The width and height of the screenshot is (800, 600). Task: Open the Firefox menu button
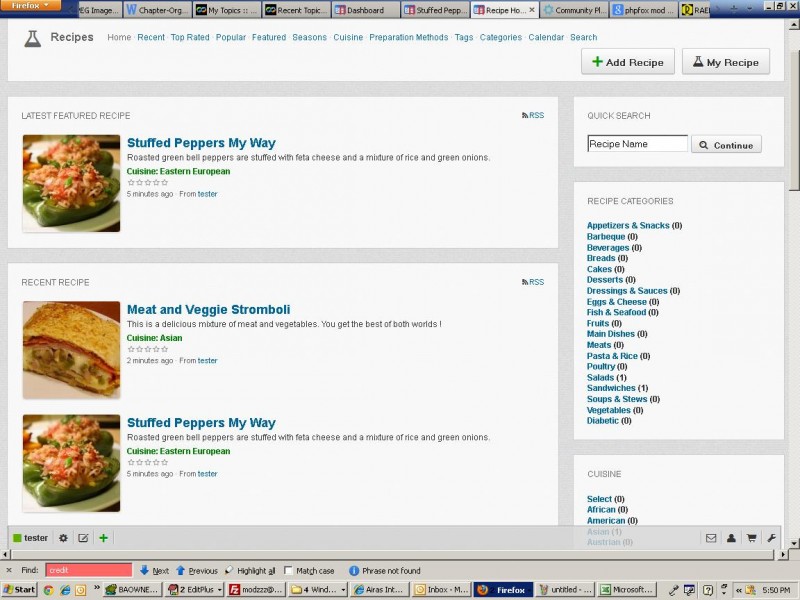coord(31,6)
